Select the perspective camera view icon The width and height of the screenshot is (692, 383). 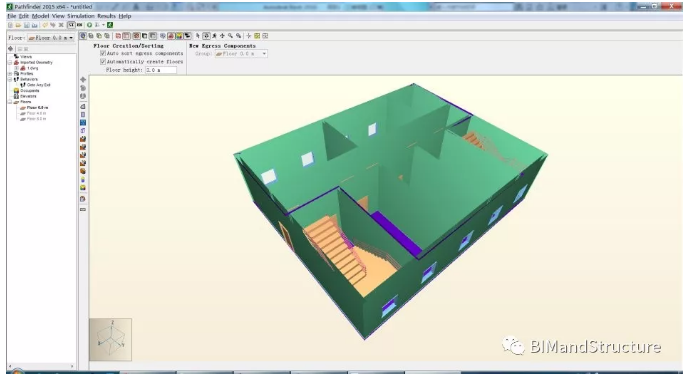[83, 36]
